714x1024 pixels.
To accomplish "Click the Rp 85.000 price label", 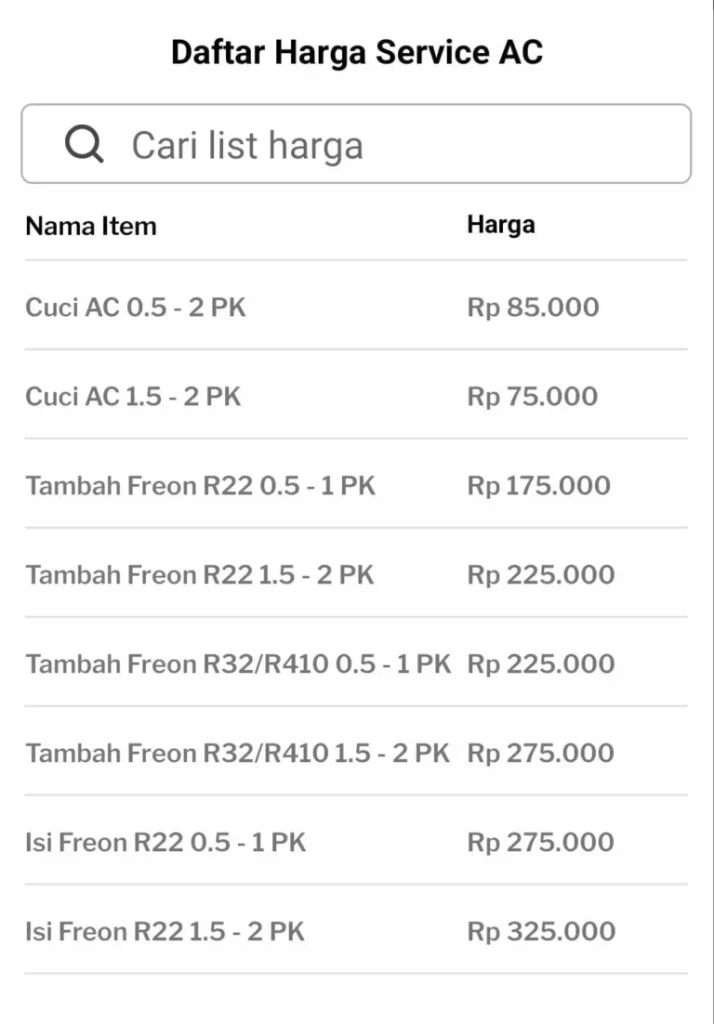I will 533,307.
